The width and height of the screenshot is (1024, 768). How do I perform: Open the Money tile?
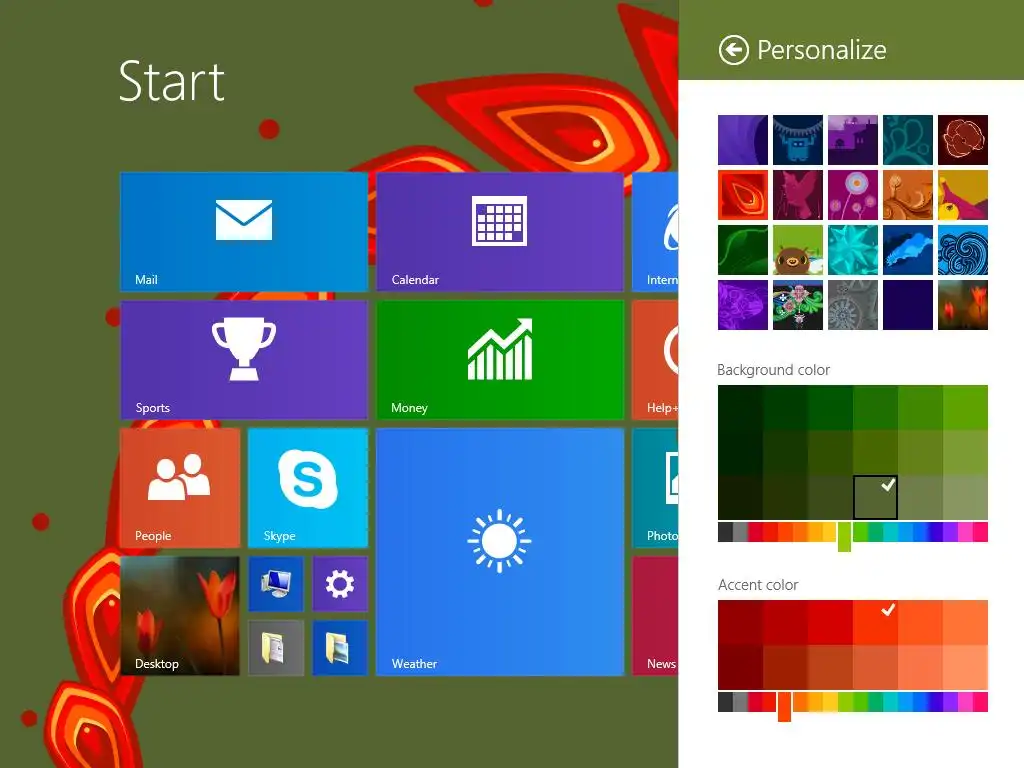coord(500,360)
